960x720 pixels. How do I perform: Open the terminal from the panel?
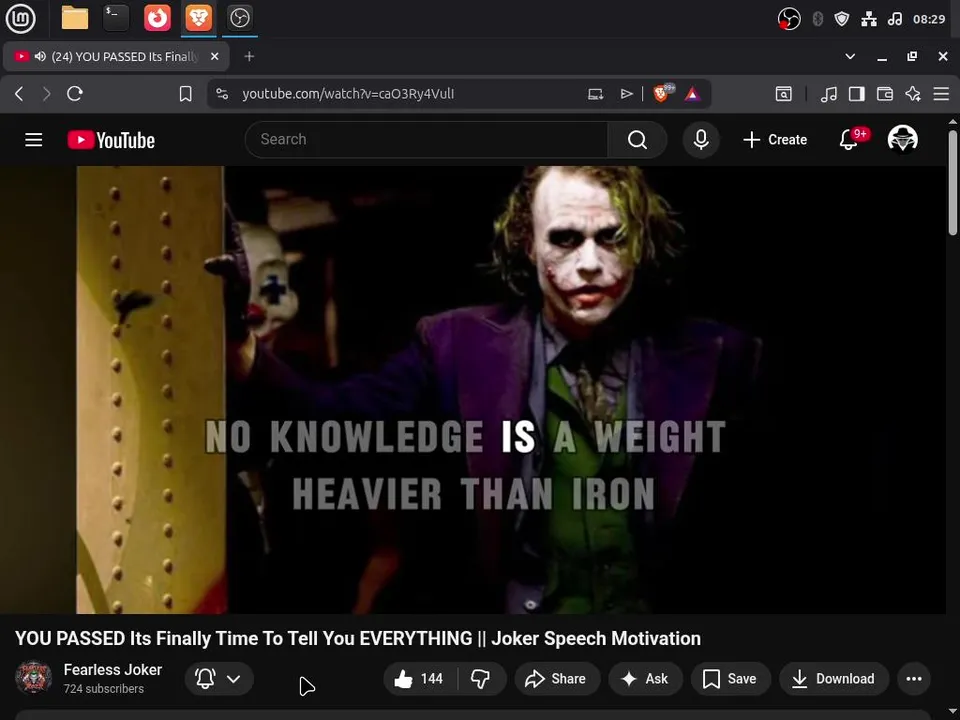[x=116, y=18]
